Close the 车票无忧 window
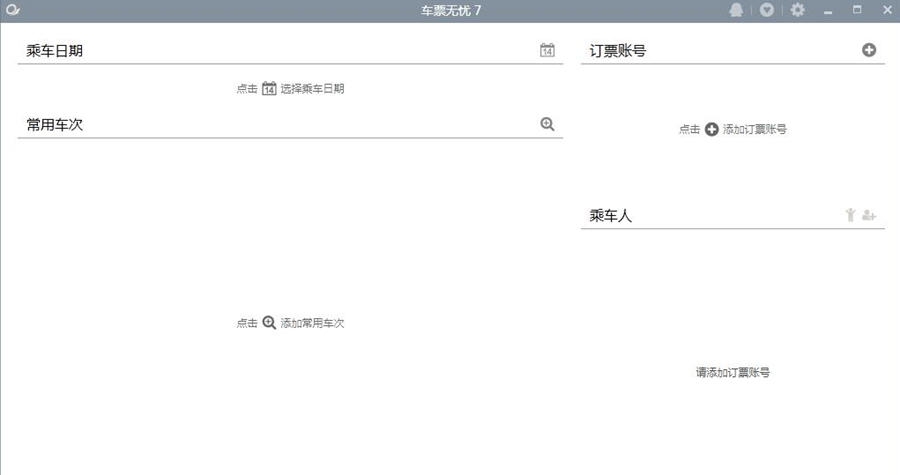Screen dimensions: 900x475 coord(887,10)
